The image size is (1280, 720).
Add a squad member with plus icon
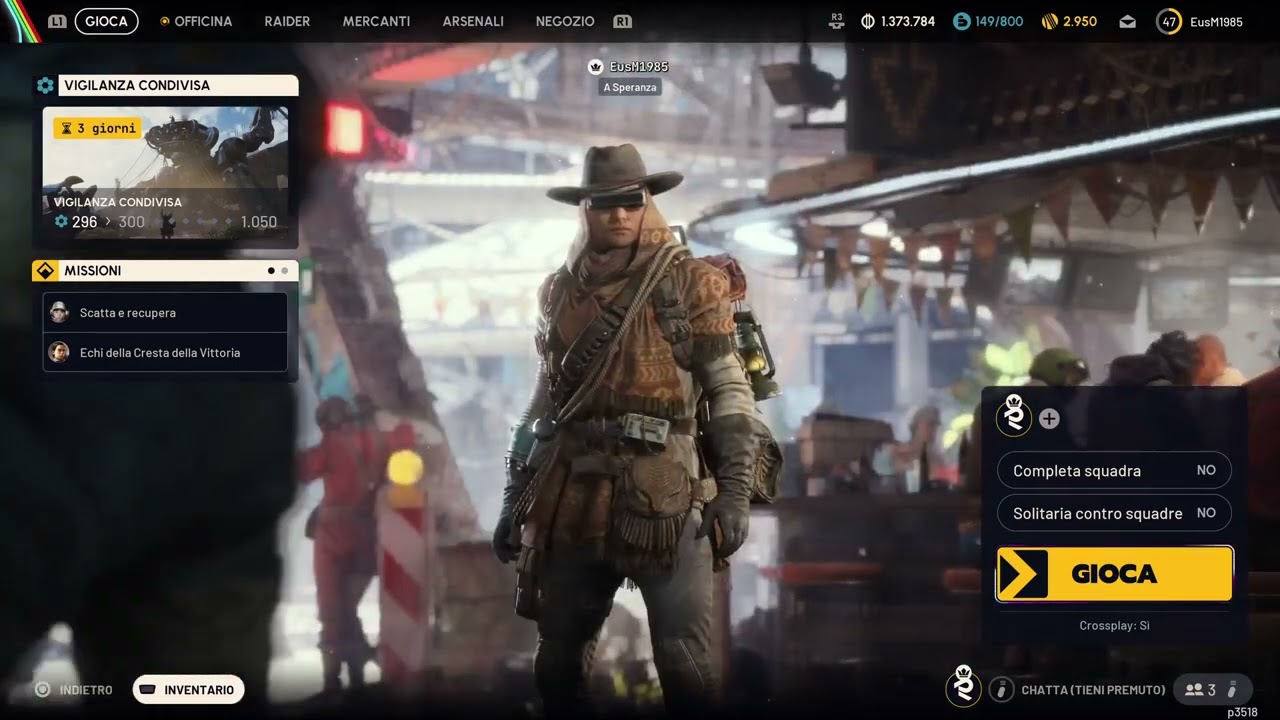pyautogui.click(x=1049, y=419)
